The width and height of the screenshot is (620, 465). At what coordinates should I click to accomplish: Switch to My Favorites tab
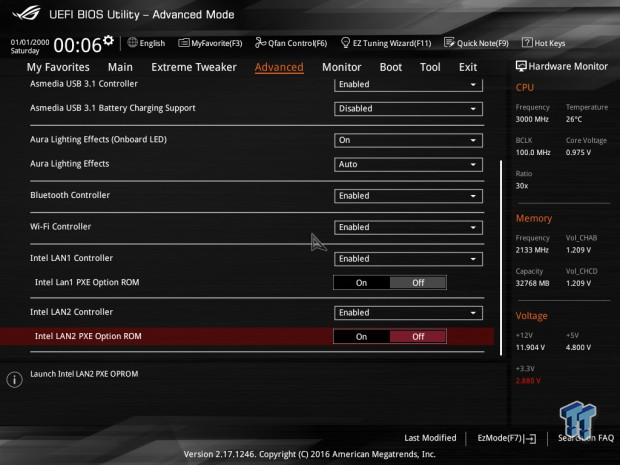[58, 67]
